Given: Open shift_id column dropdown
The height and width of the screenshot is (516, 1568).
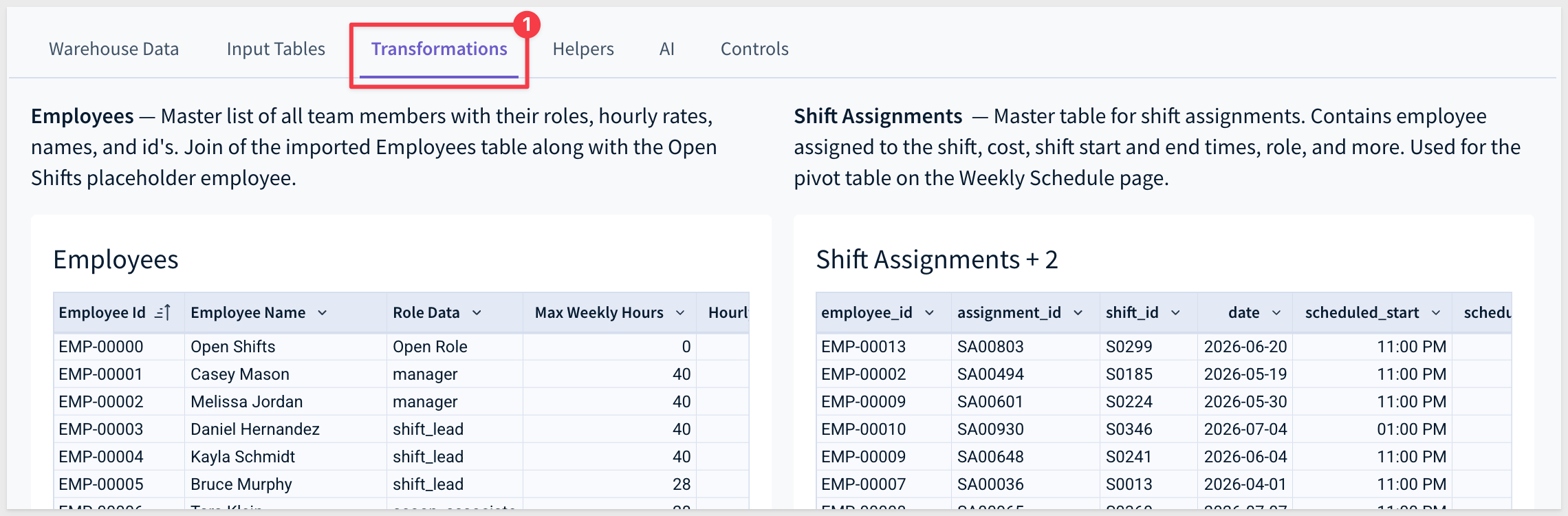Looking at the screenshot, I should (1175, 312).
